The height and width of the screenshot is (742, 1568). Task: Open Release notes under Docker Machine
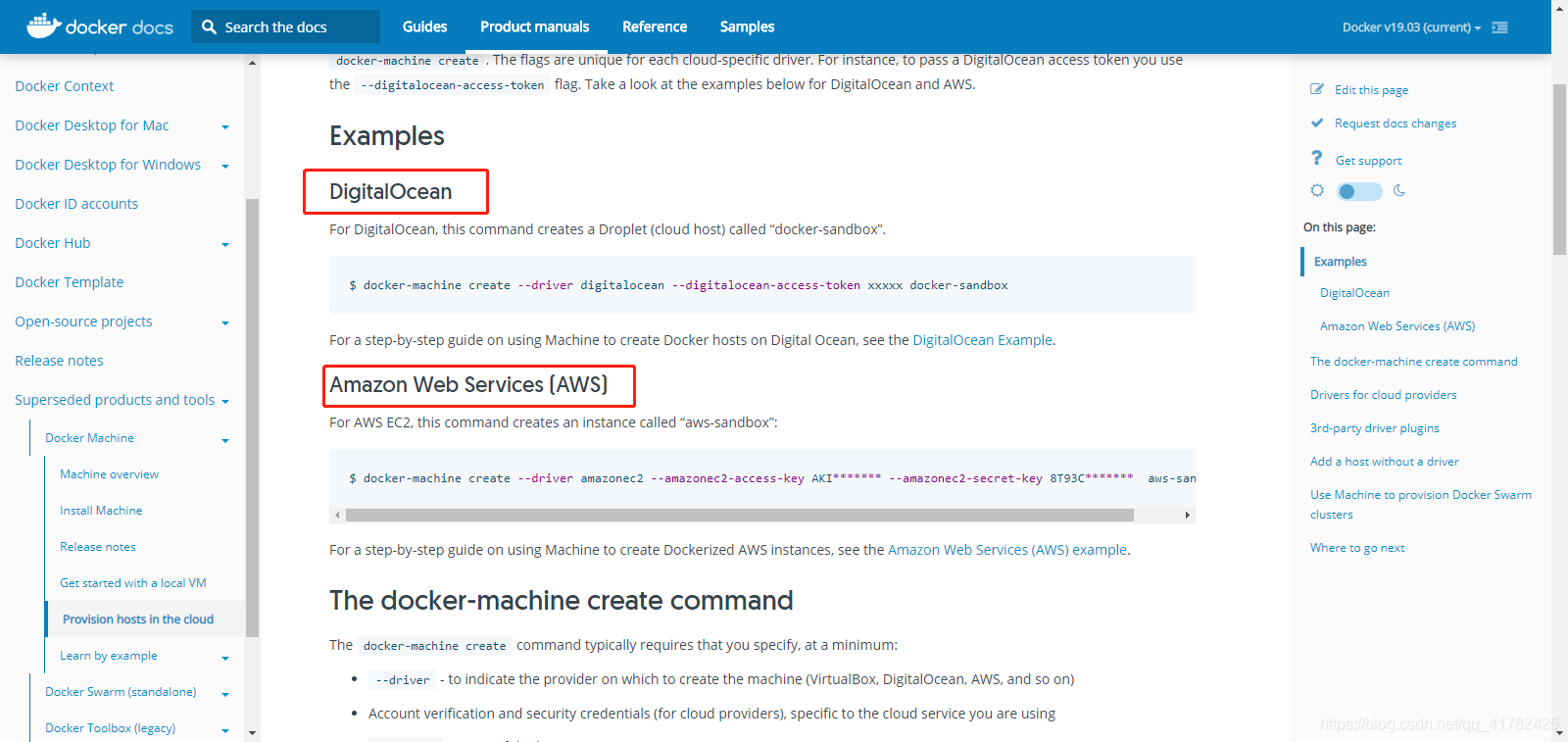point(98,547)
